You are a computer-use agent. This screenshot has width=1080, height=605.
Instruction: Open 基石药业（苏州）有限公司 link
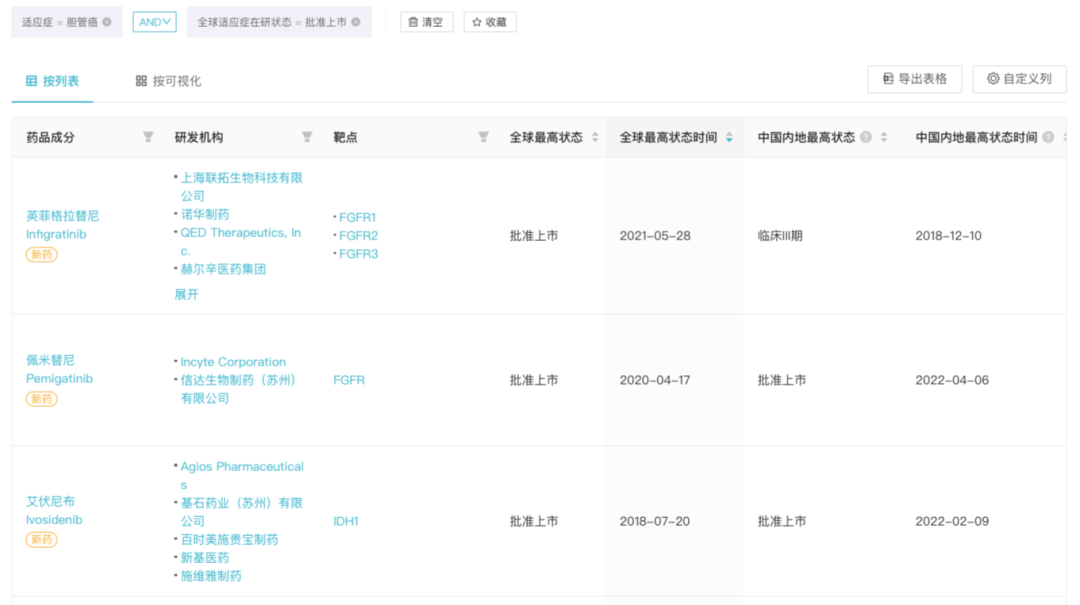tap(241, 512)
